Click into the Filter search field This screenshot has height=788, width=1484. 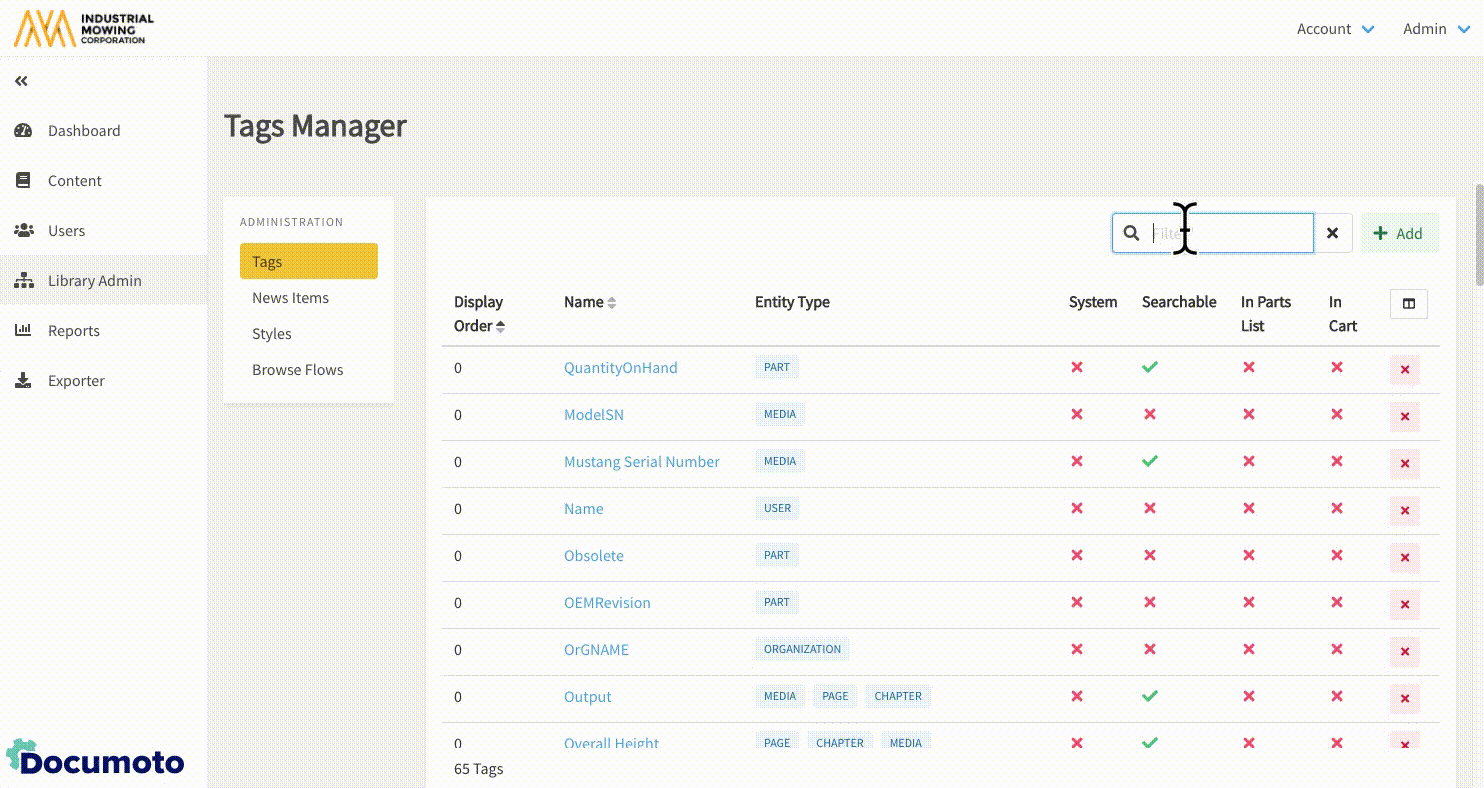(1228, 233)
